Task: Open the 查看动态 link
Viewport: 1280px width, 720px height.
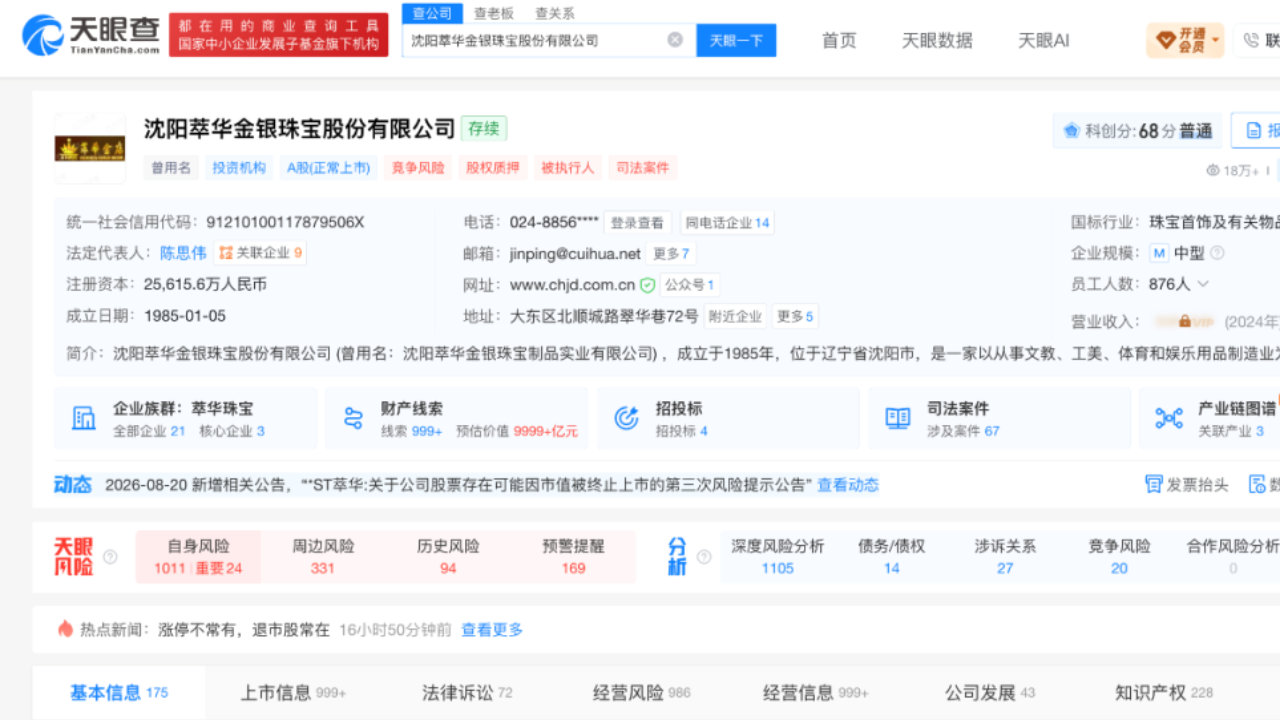Action: pos(848,485)
